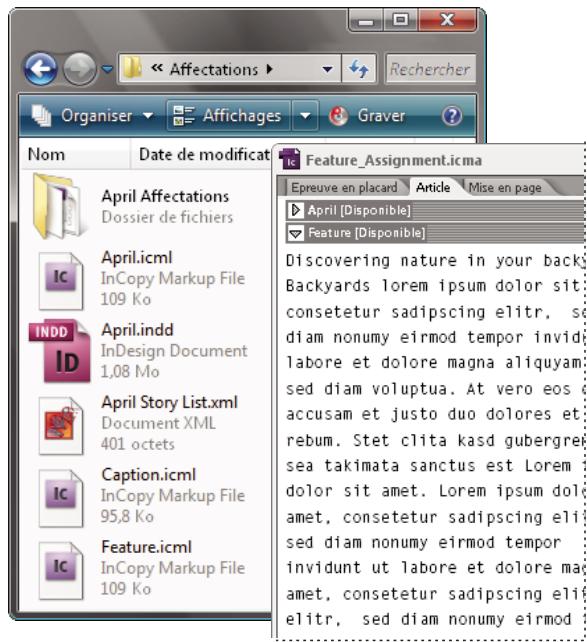This screenshot has width=587, height=642.
Task: Collapse the Feature [Disponible] story triangle
Action: pyautogui.click(x=295, y=233)
